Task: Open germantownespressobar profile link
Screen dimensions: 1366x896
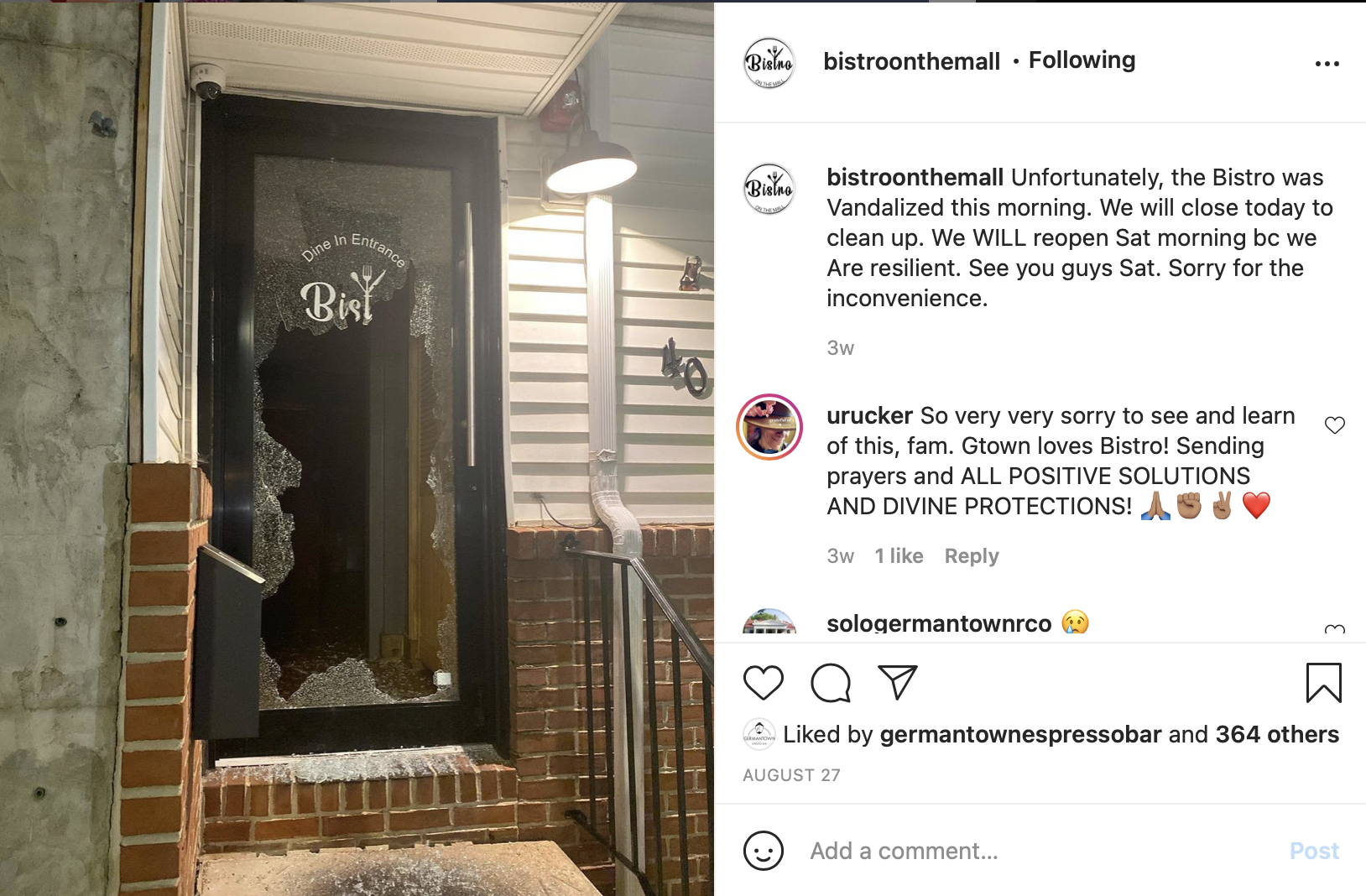Action: click(x=1020, y=734)
